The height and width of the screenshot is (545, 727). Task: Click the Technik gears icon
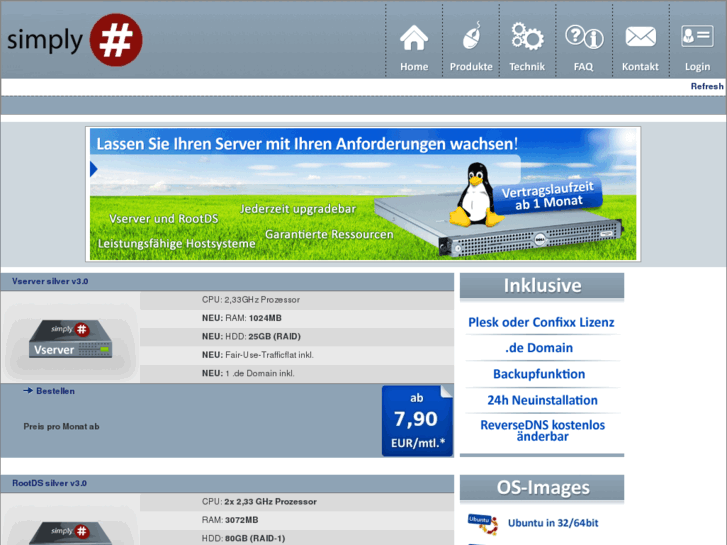527,37
